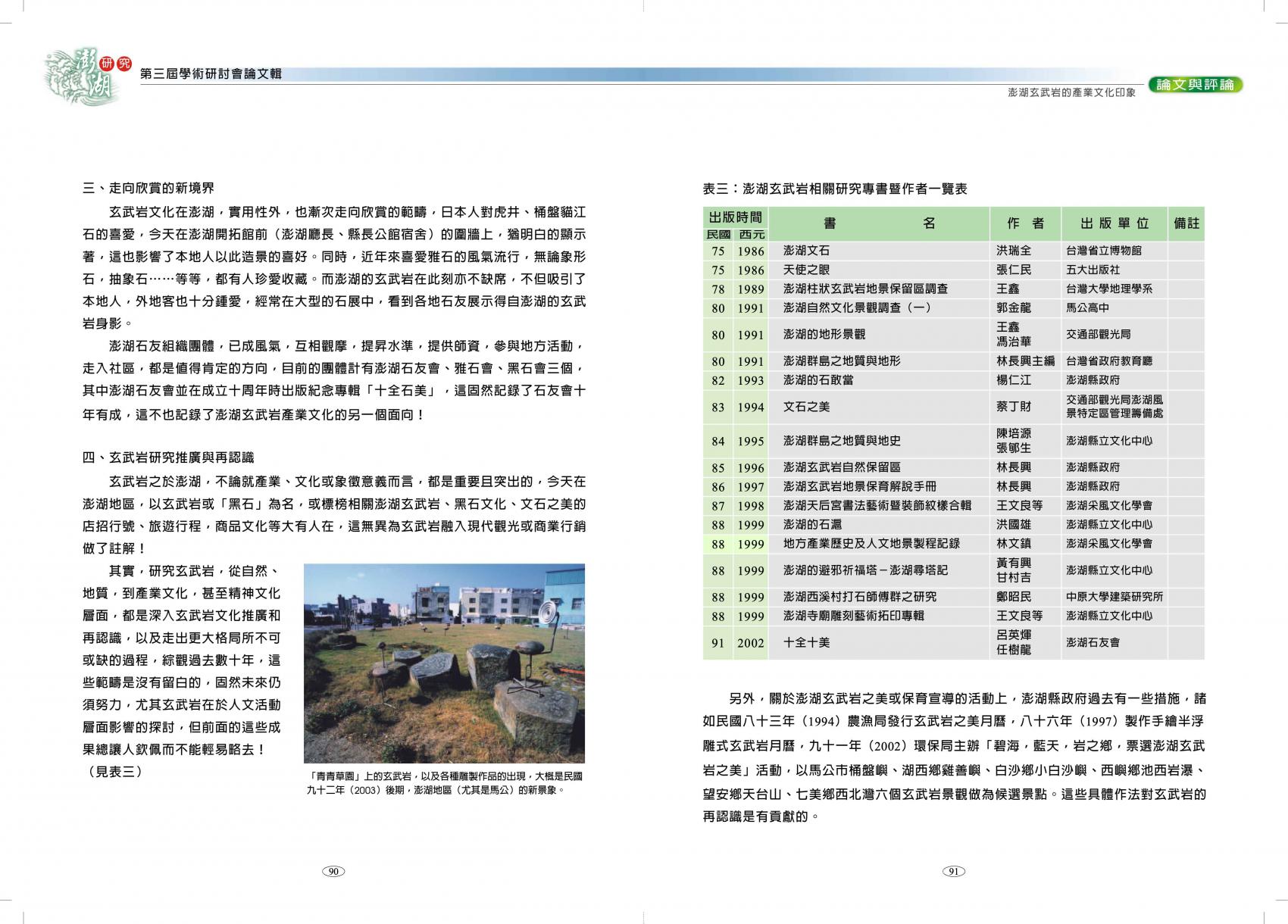Screen dimensions: 1288x924
Task: Click the page number 90 marker
Action: click(333, 872)
